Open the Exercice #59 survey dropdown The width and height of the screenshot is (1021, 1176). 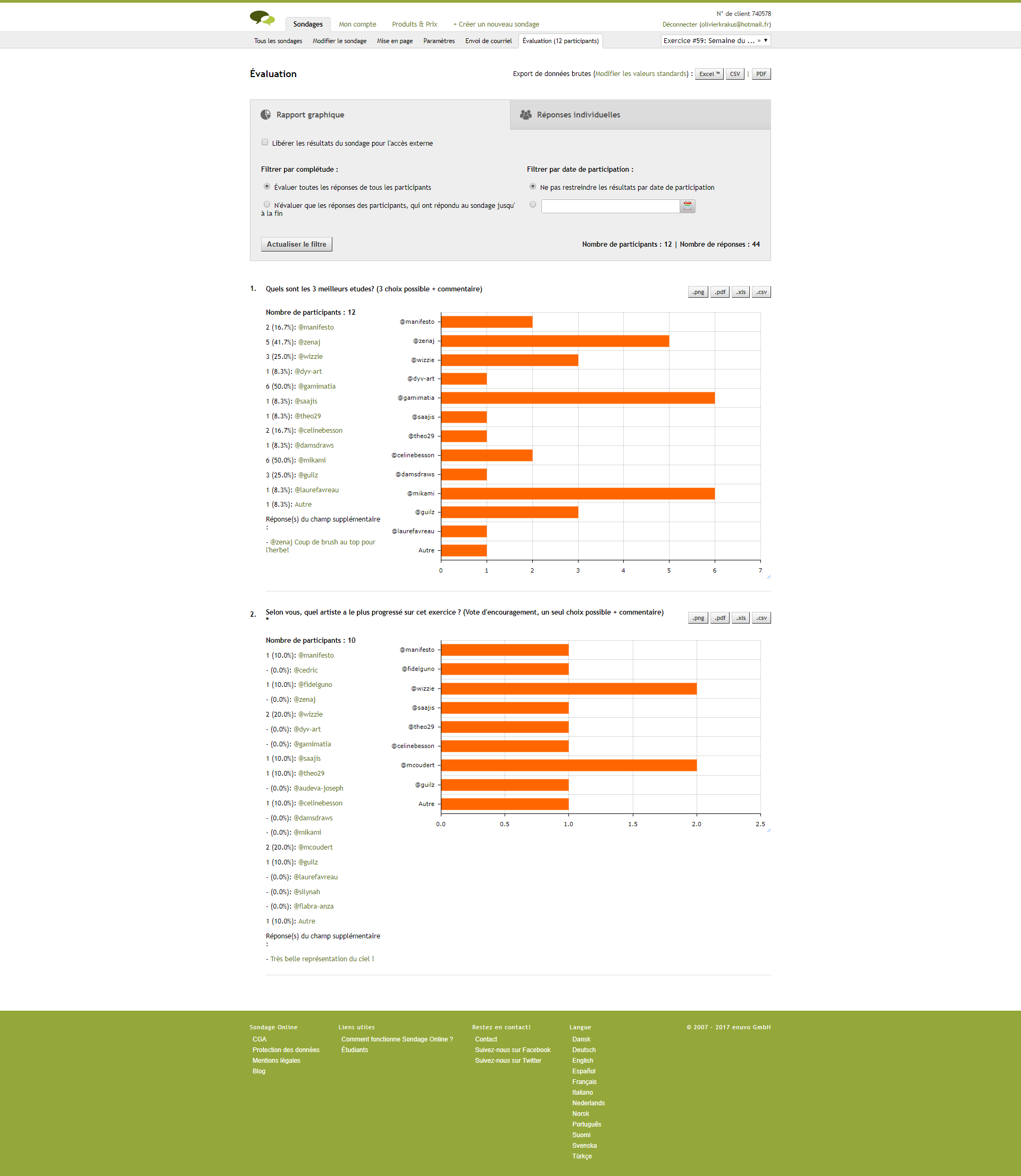pos(715,40)
